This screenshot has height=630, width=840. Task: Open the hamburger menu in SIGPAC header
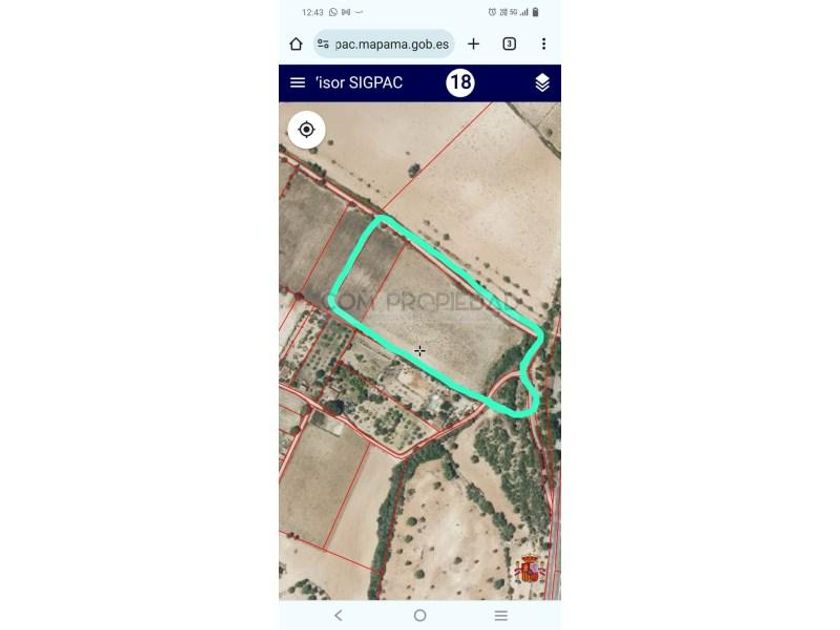click(297, 82)
